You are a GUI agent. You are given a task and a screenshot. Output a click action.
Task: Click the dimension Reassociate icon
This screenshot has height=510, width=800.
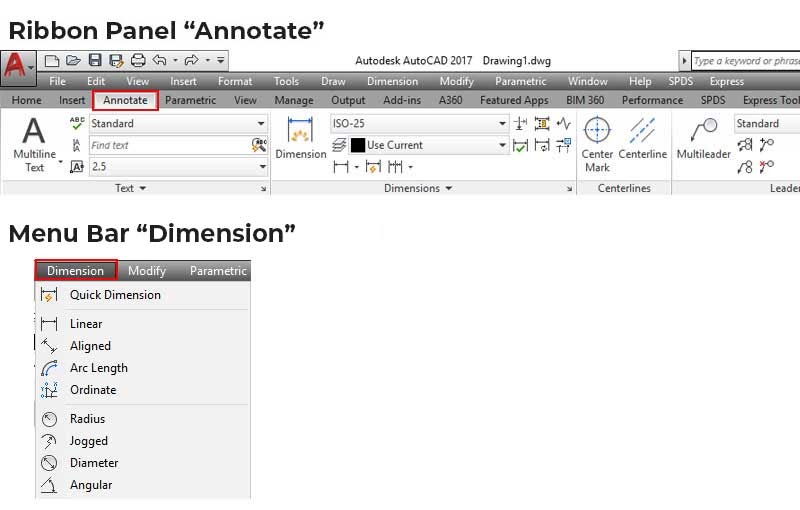564,145
